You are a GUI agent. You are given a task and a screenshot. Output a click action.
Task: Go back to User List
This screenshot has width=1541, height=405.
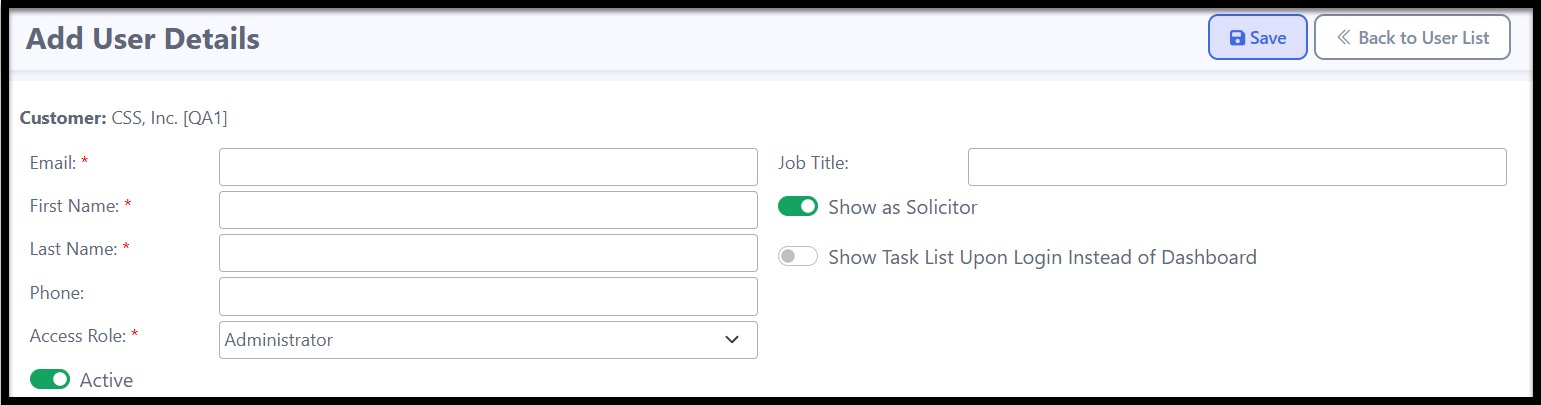1412,37
